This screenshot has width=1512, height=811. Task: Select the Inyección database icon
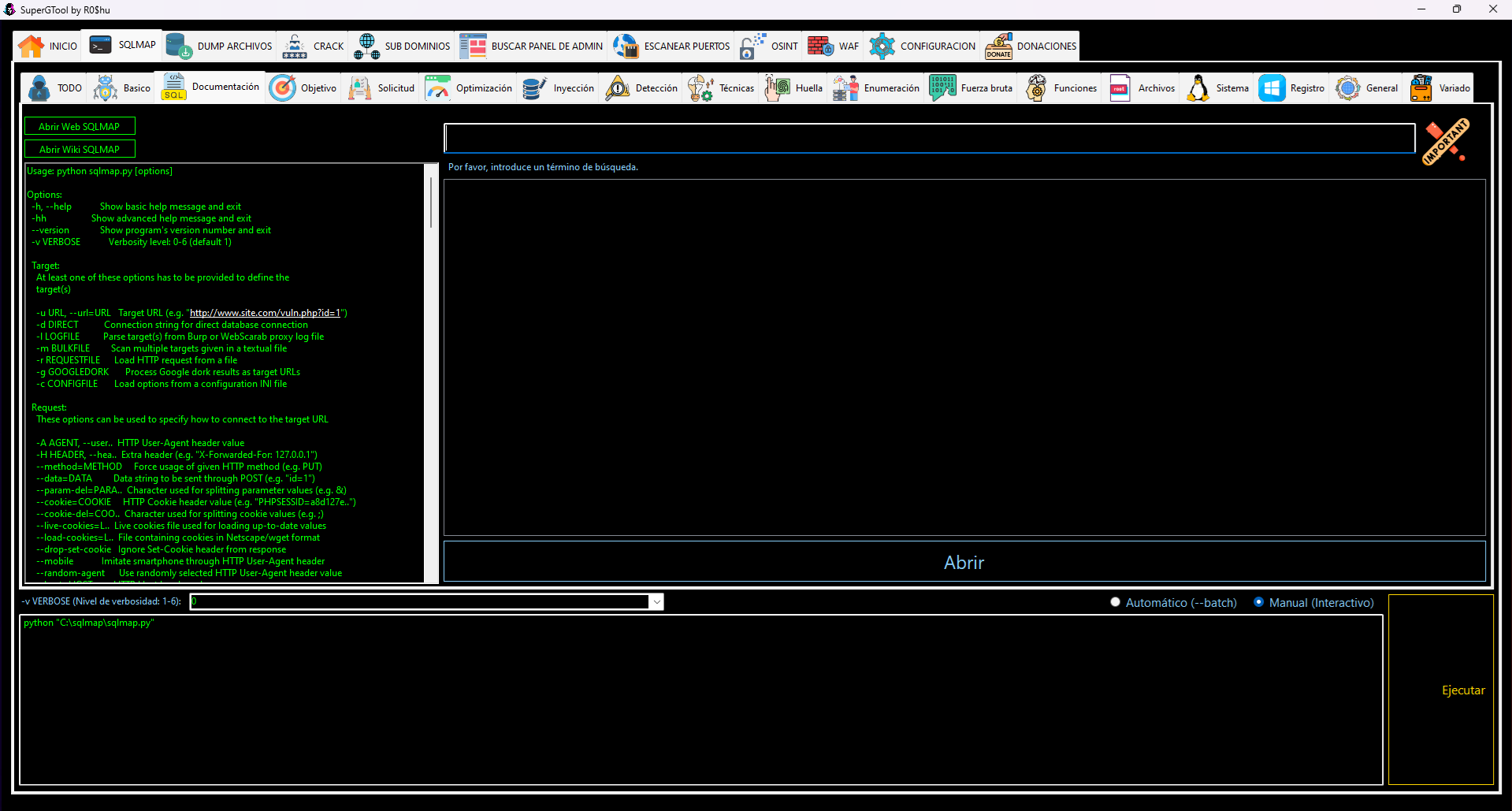click(535, 88)
